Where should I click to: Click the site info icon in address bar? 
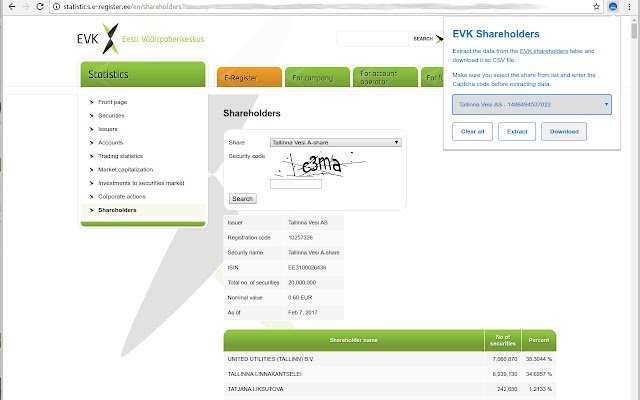click(x=57, y=7)
